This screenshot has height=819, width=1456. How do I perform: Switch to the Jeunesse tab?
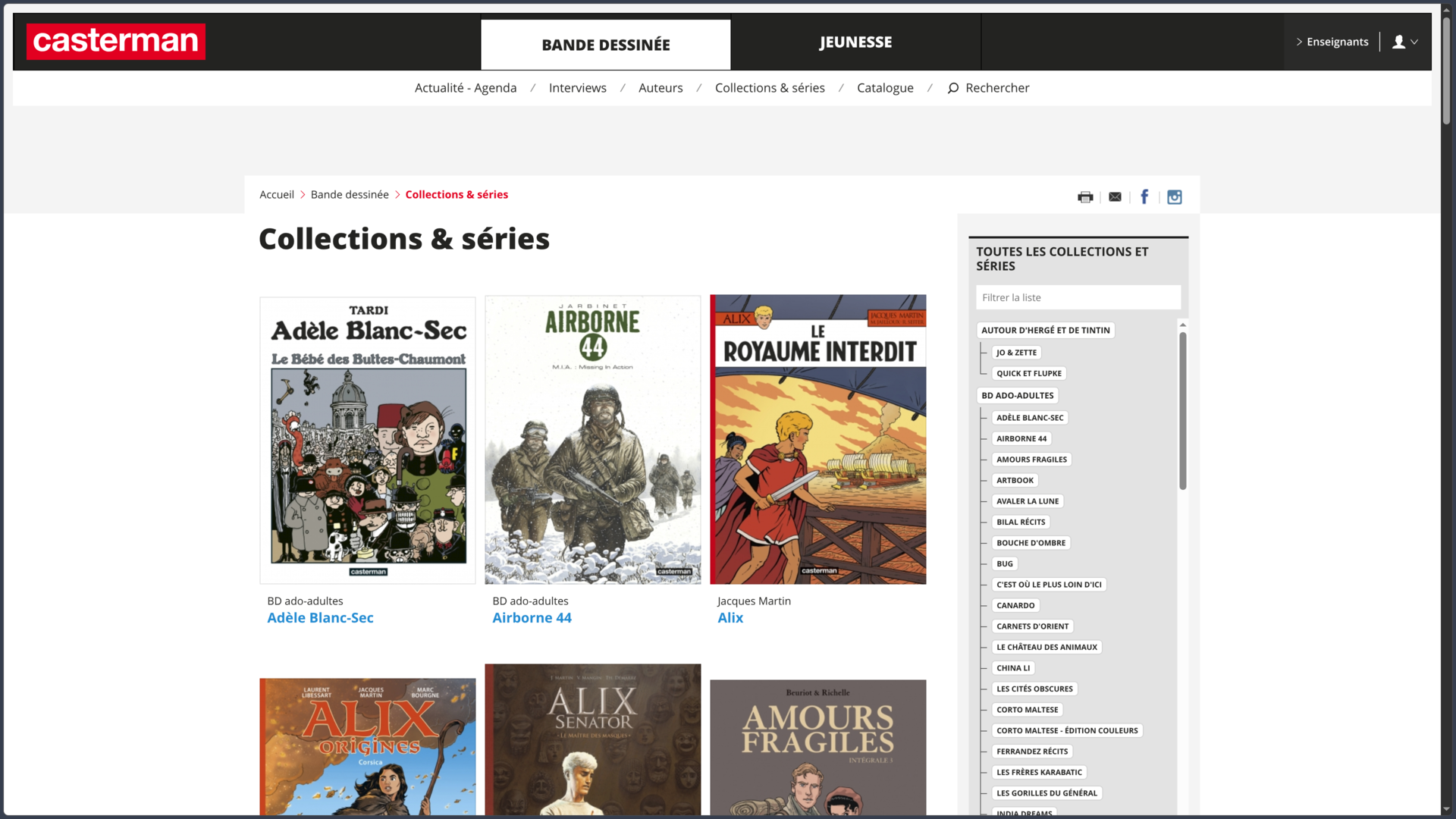(855, 42)
